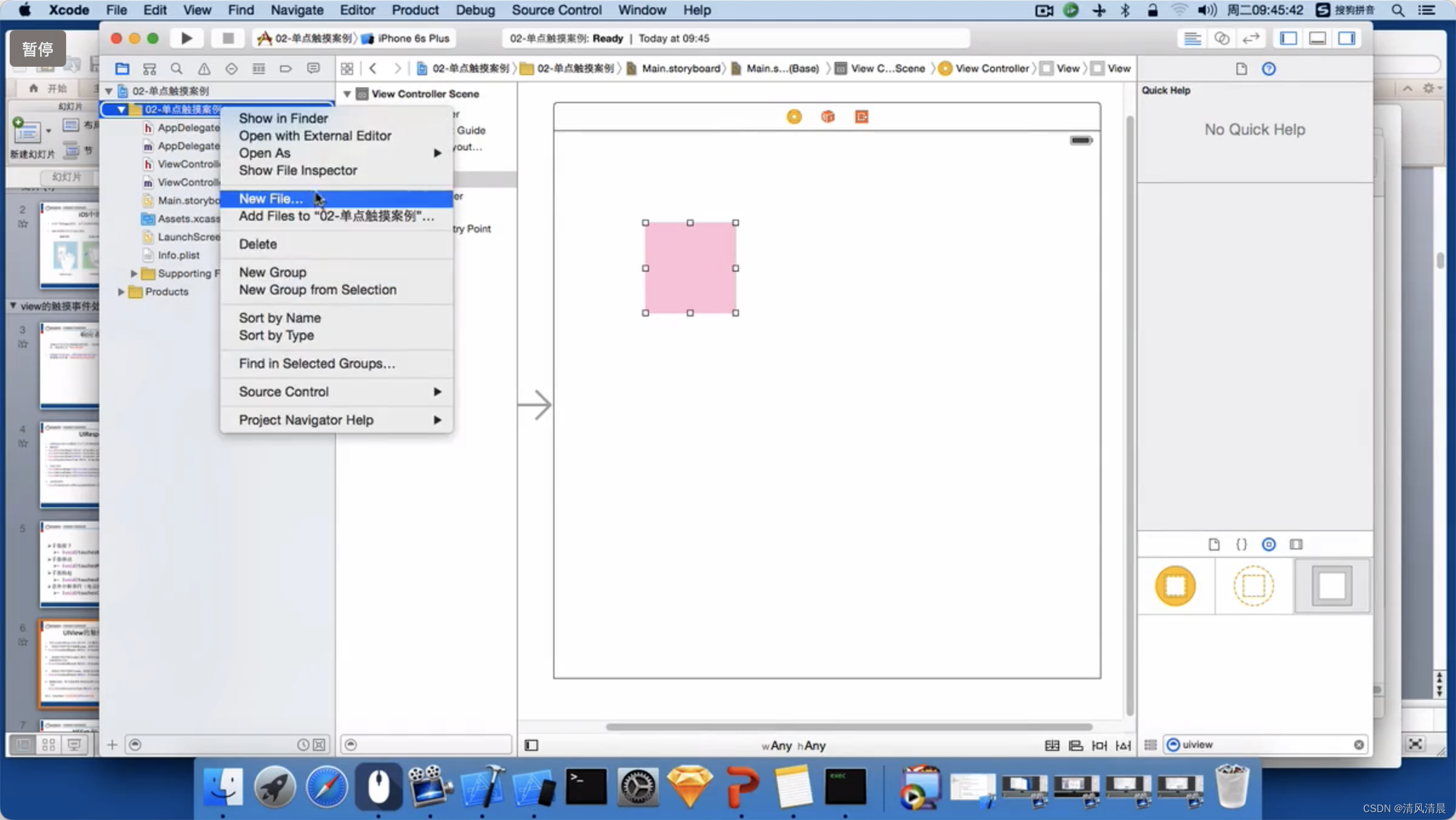This screenshot has height=820, width=1456.
Task: Open the Source Control submenu in context menu
Action: tap(337, 392)
